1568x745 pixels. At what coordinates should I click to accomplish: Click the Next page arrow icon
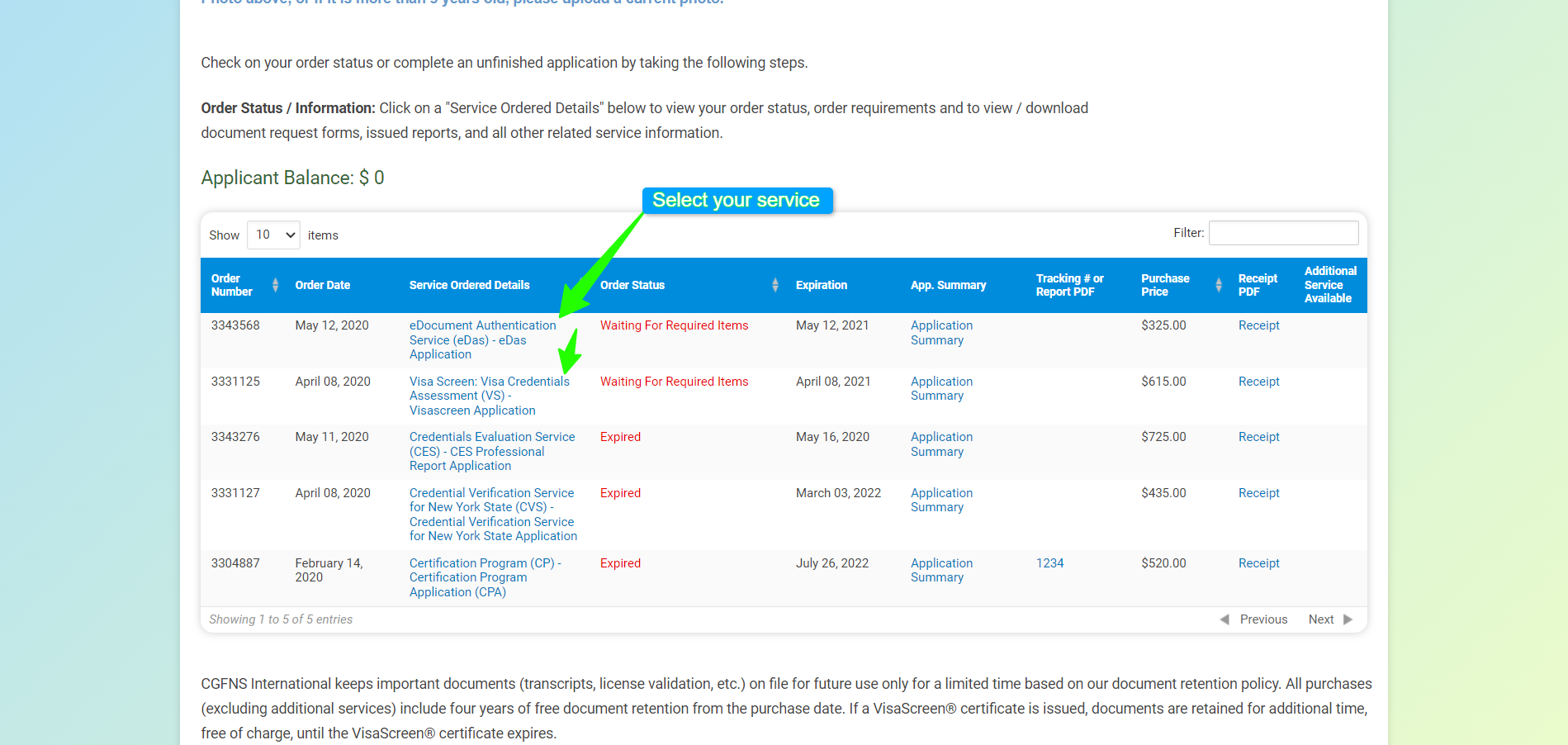coord(1348,619)
